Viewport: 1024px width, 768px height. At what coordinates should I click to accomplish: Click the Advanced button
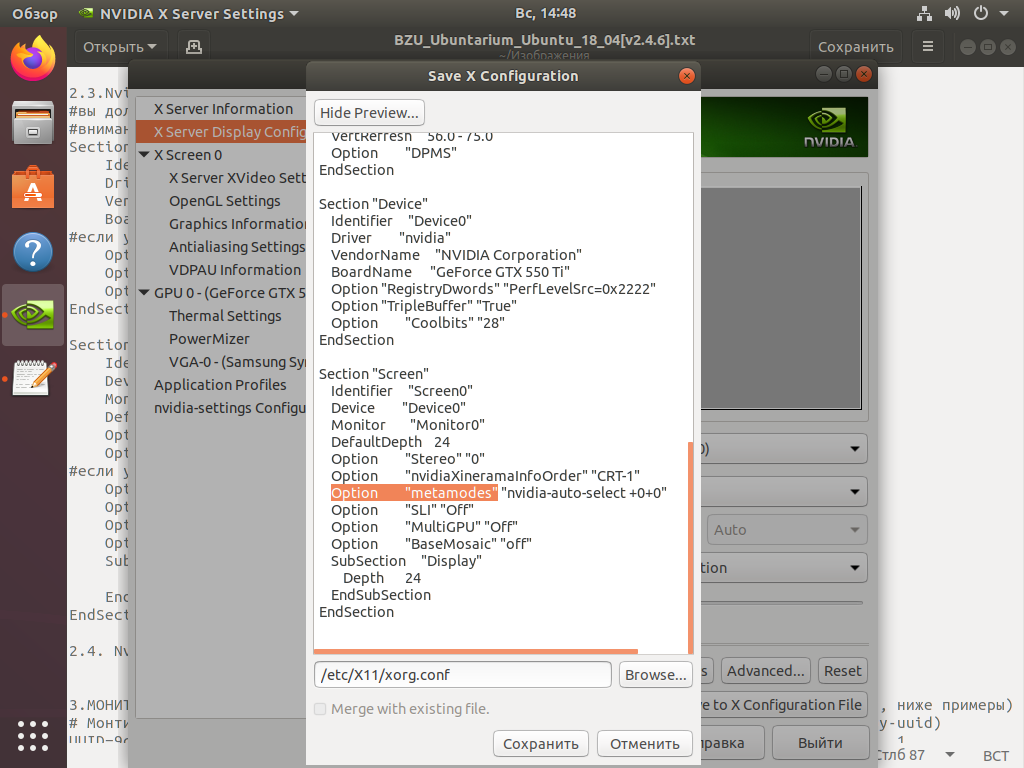point(765,671)
